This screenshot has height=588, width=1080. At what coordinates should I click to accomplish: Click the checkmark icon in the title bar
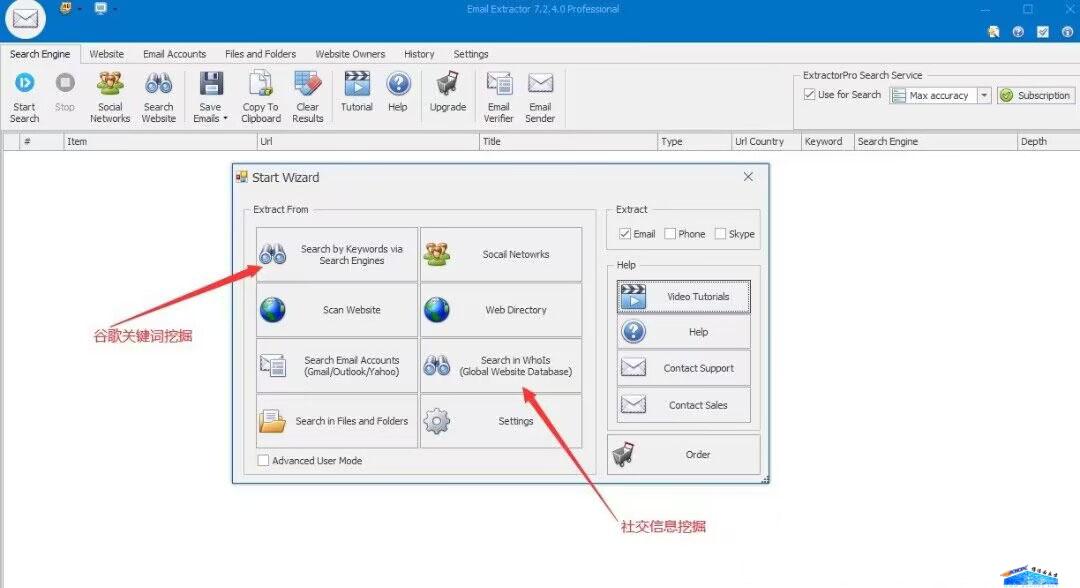click(x=1043, y=32)
